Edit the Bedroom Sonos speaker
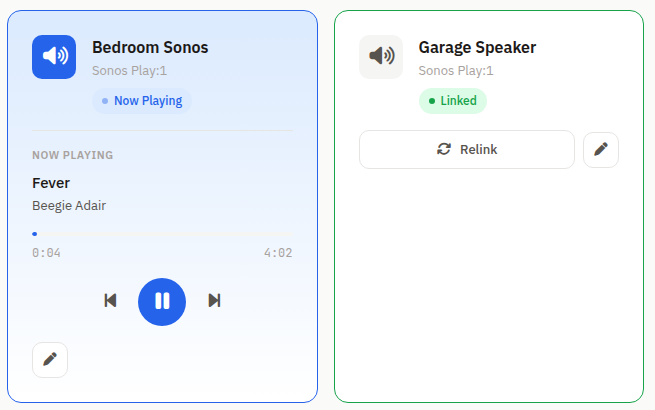This screenshot has height=410, width=655. point(50,360)
